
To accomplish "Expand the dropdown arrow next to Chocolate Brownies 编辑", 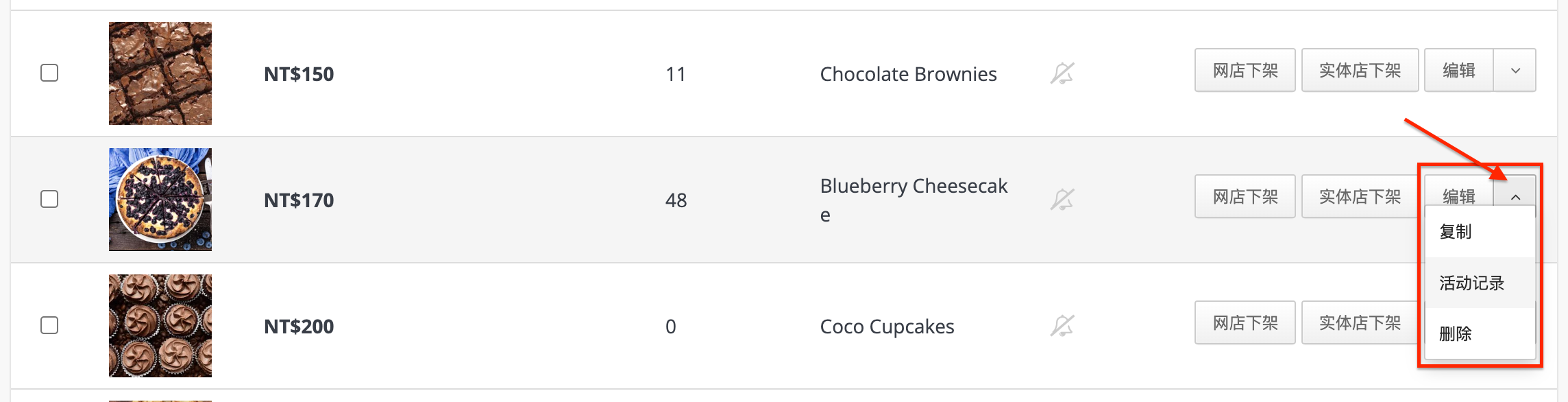I will tap(1515, 70).
